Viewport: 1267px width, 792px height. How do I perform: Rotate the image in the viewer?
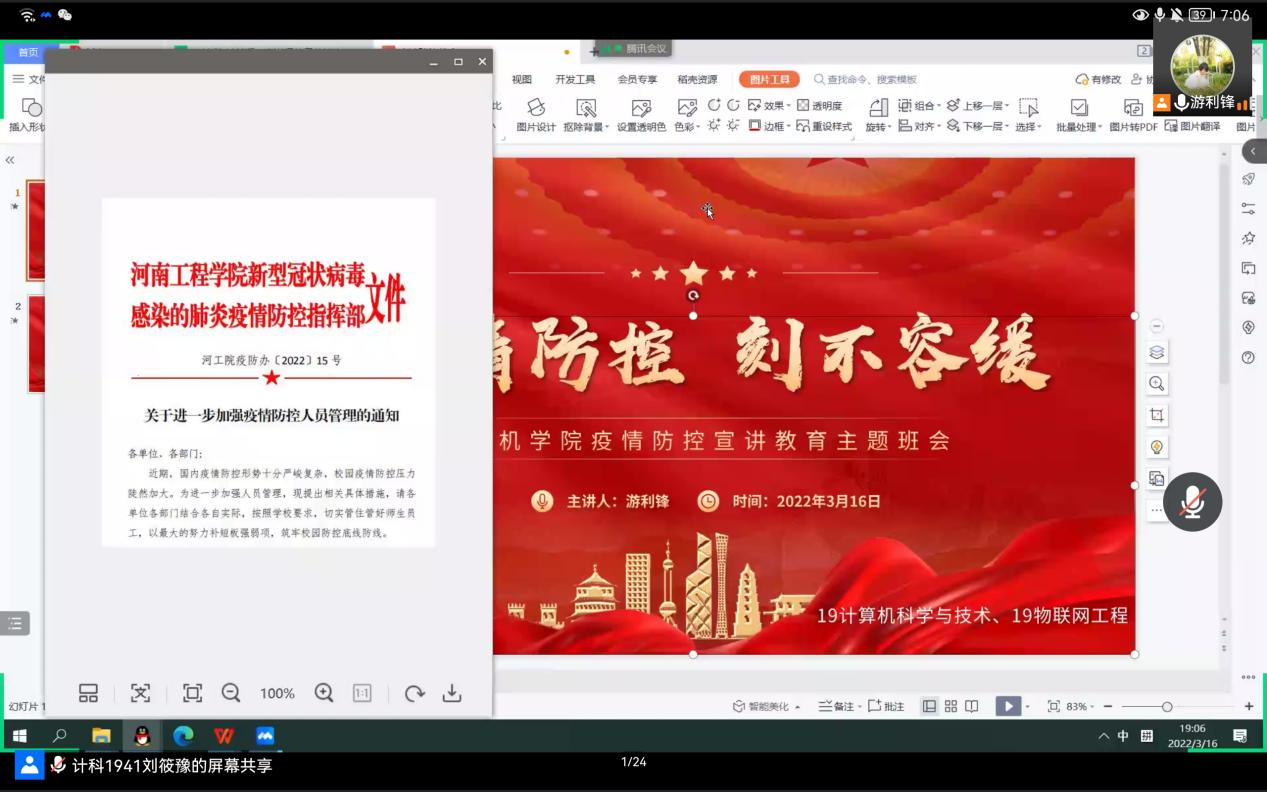[414, 693]
